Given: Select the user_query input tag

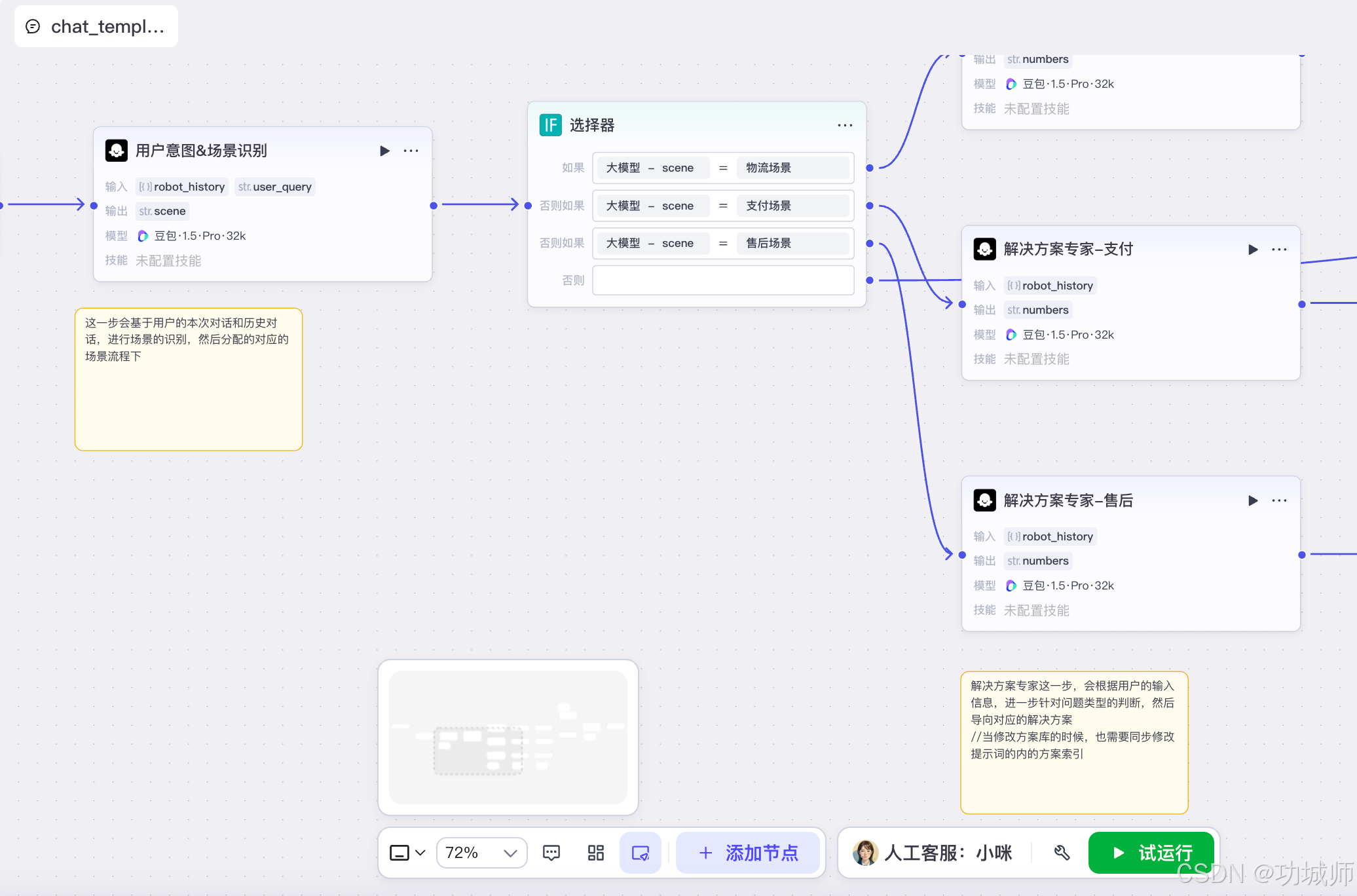Looking at the screenshot, I should [275, 187].
